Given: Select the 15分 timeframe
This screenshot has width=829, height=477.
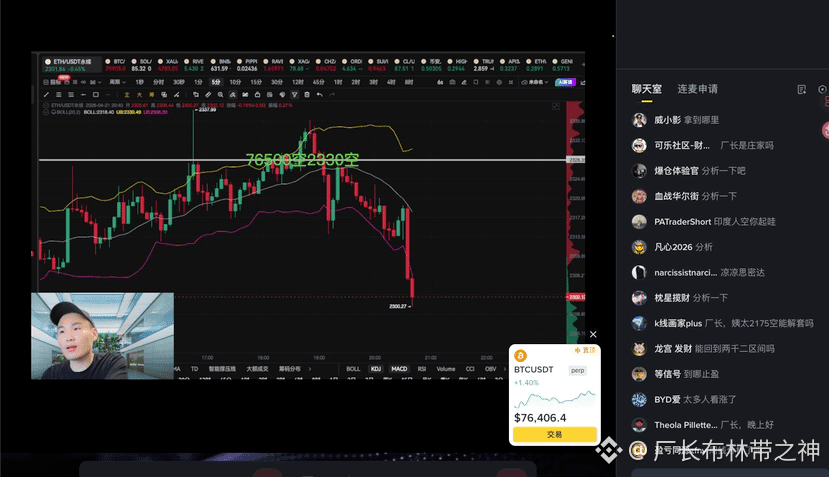Looking at the screenshot, I should pos(256,82).
